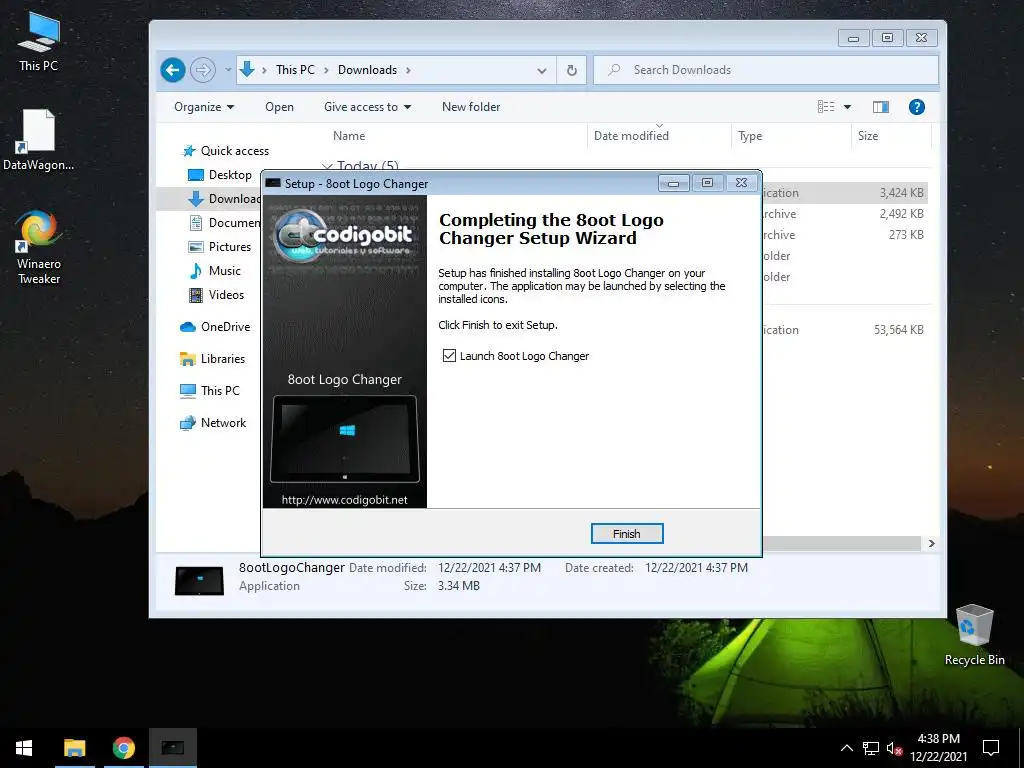
Task: Click the 8oot Logo Changer taskbar icon
Action: (x=173, y=748)
